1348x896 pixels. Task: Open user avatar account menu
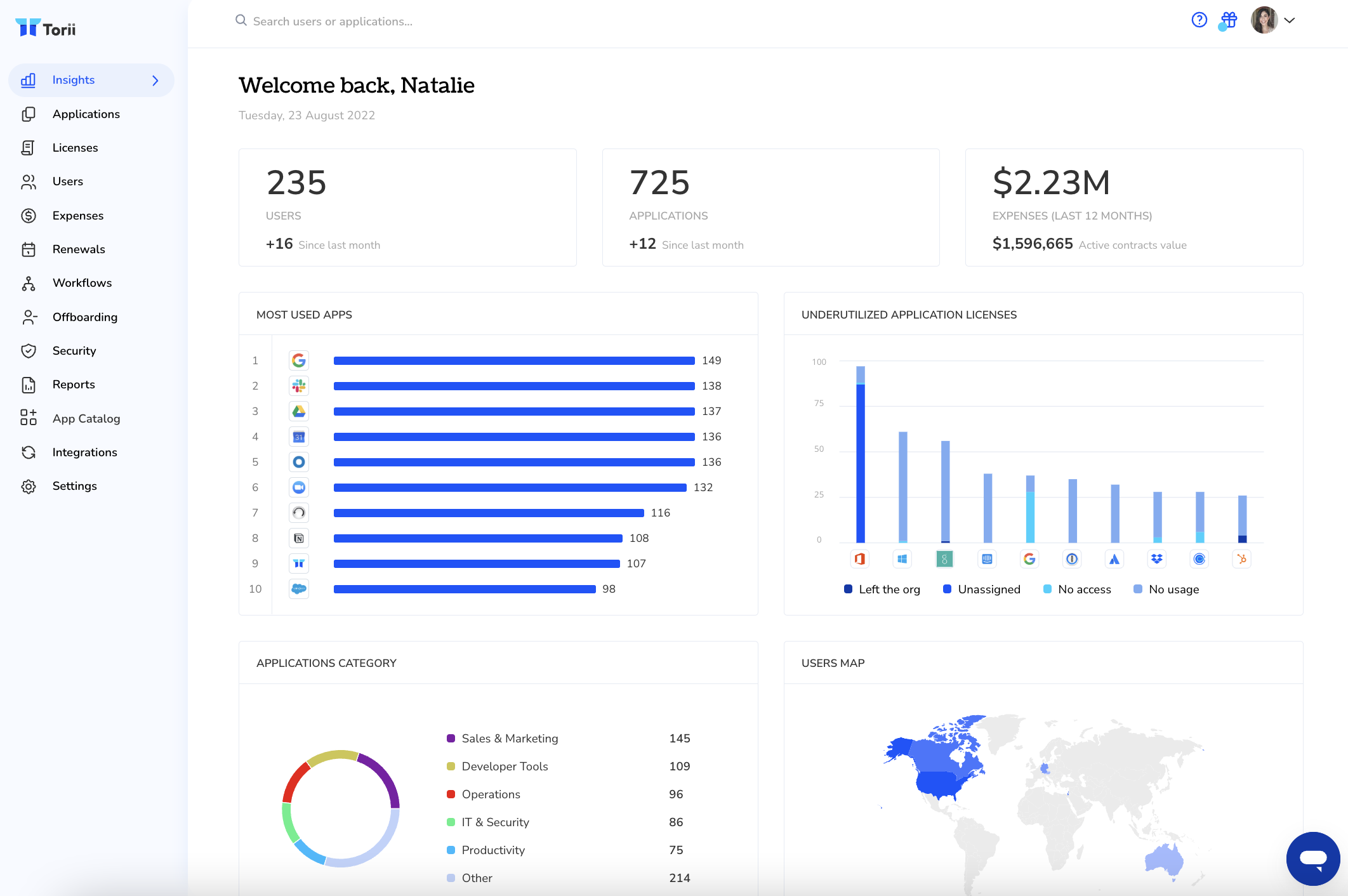1264,20
